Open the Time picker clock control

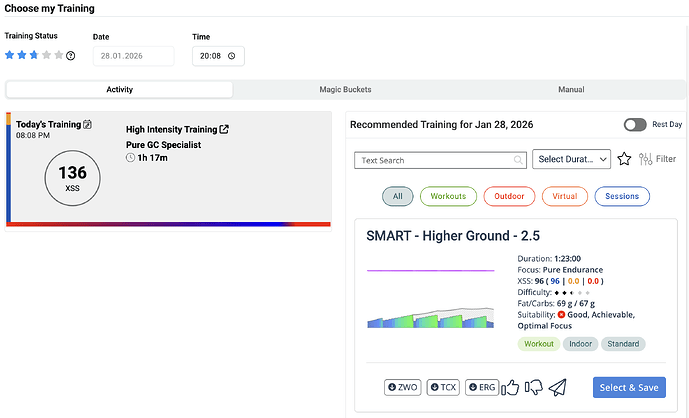coord(232,56)
